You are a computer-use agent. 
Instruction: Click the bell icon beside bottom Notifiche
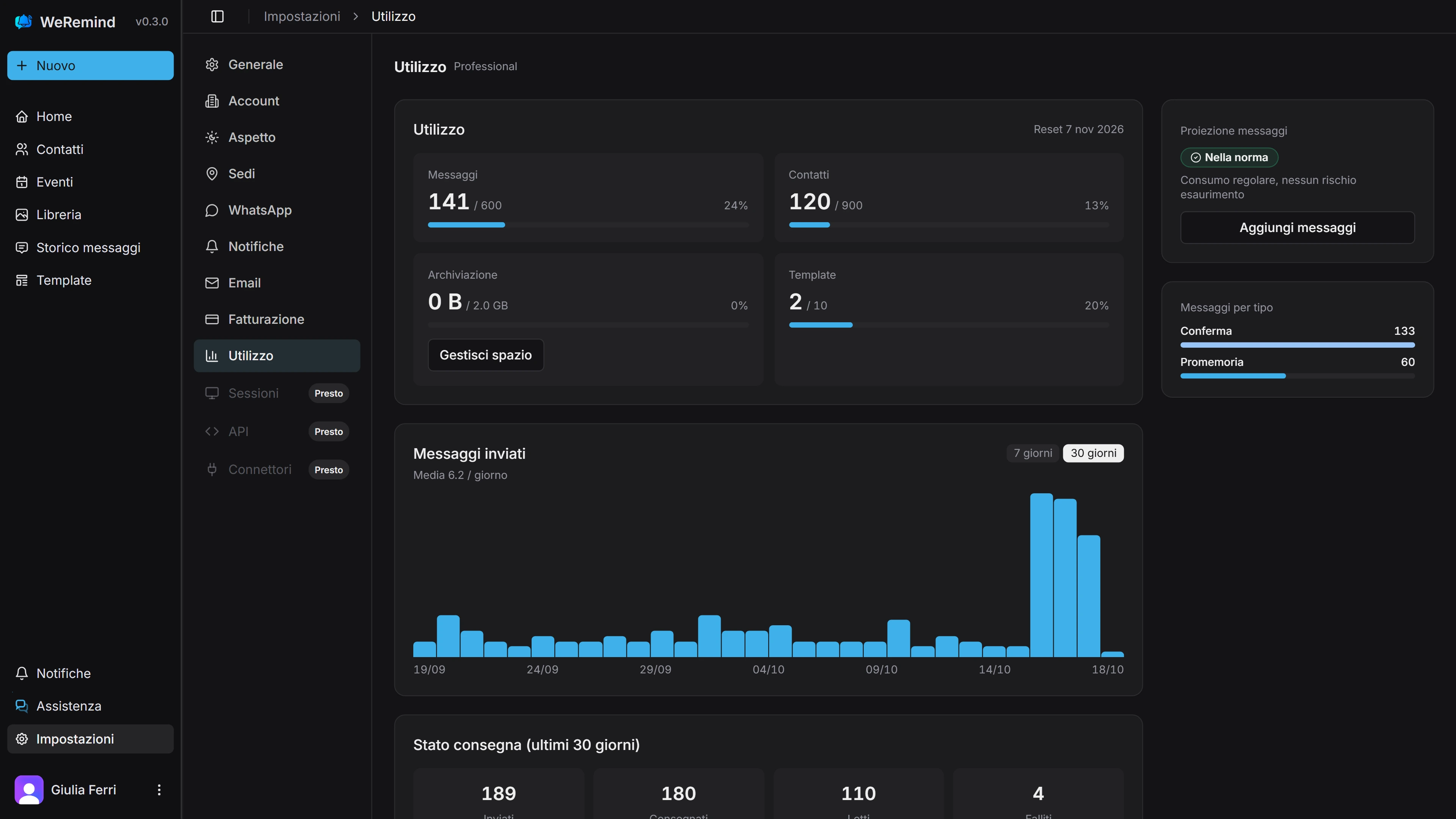22,673
